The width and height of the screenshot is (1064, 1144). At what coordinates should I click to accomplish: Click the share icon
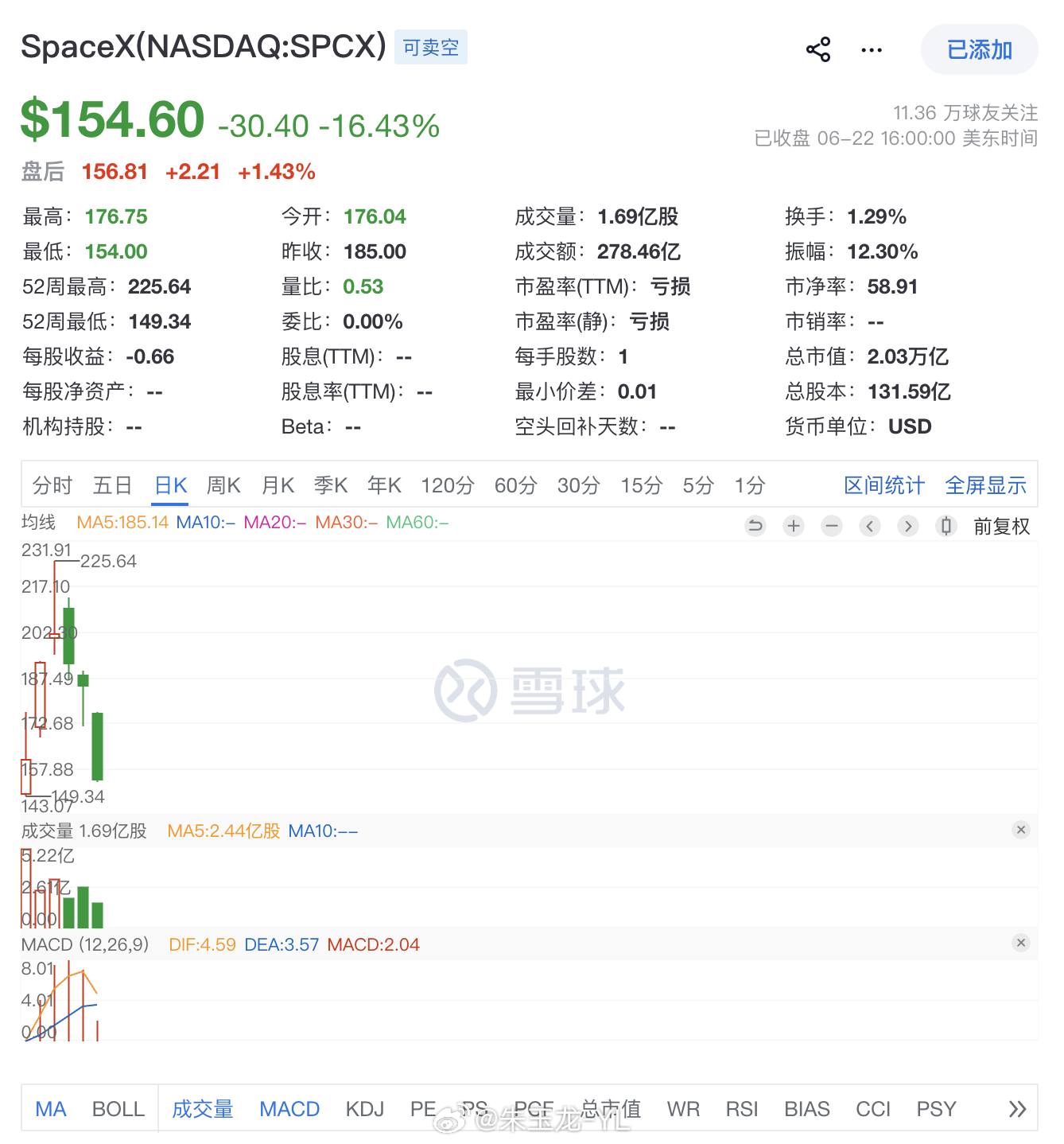pyautogui.click(x=818, y=49)
